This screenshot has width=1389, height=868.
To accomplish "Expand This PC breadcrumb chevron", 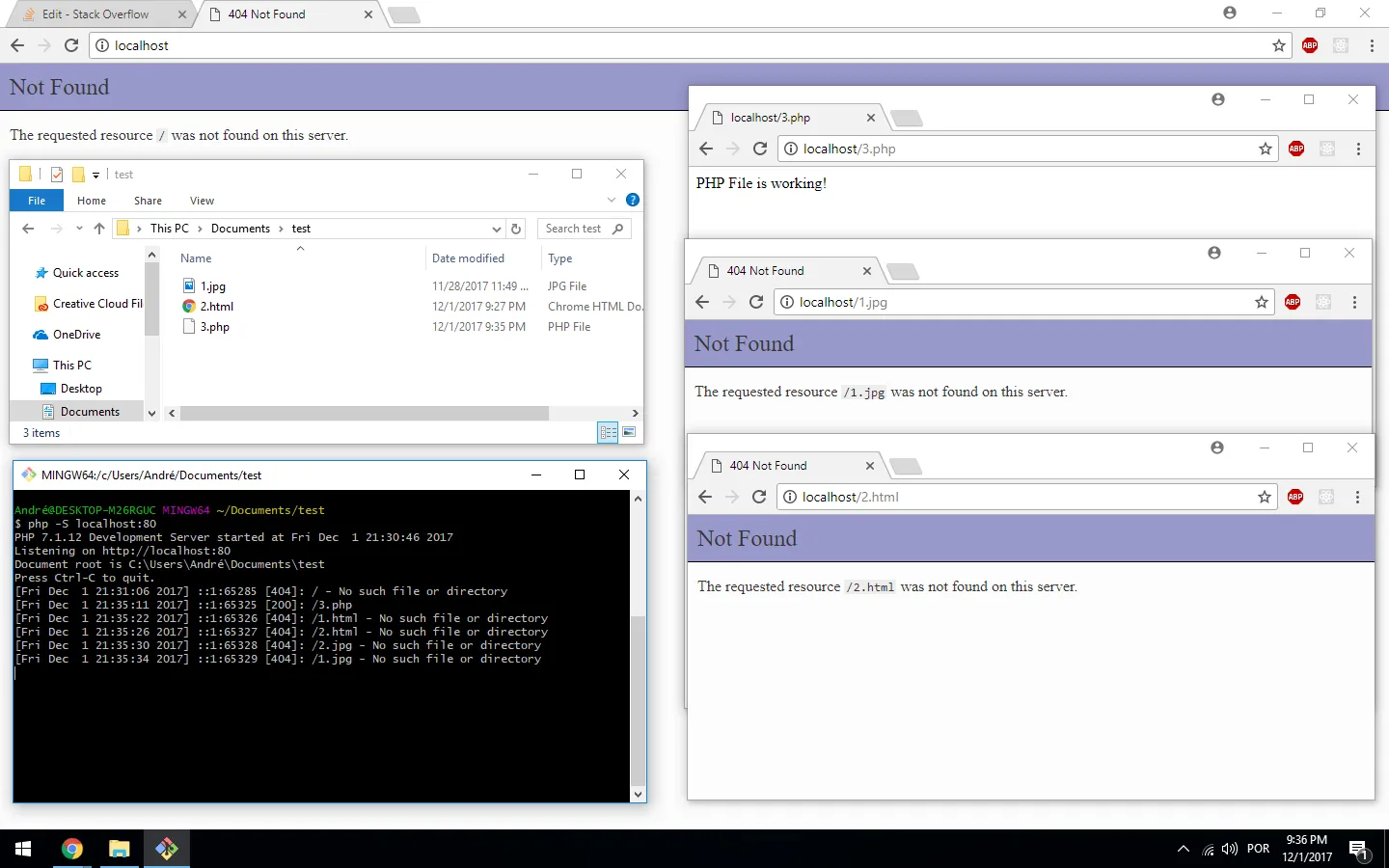I will click(x=200, y=229).
